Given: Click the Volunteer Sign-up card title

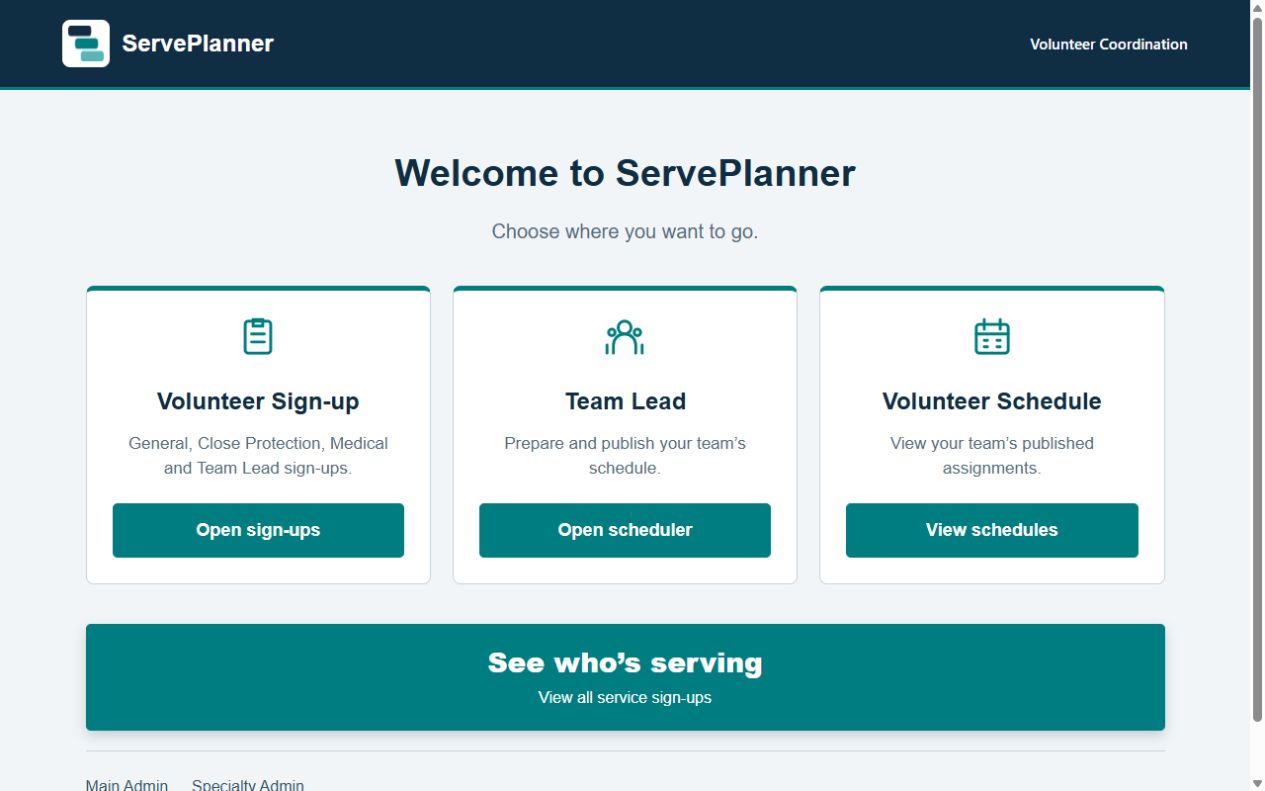Looking at the screenshot, I should (258, 401).
